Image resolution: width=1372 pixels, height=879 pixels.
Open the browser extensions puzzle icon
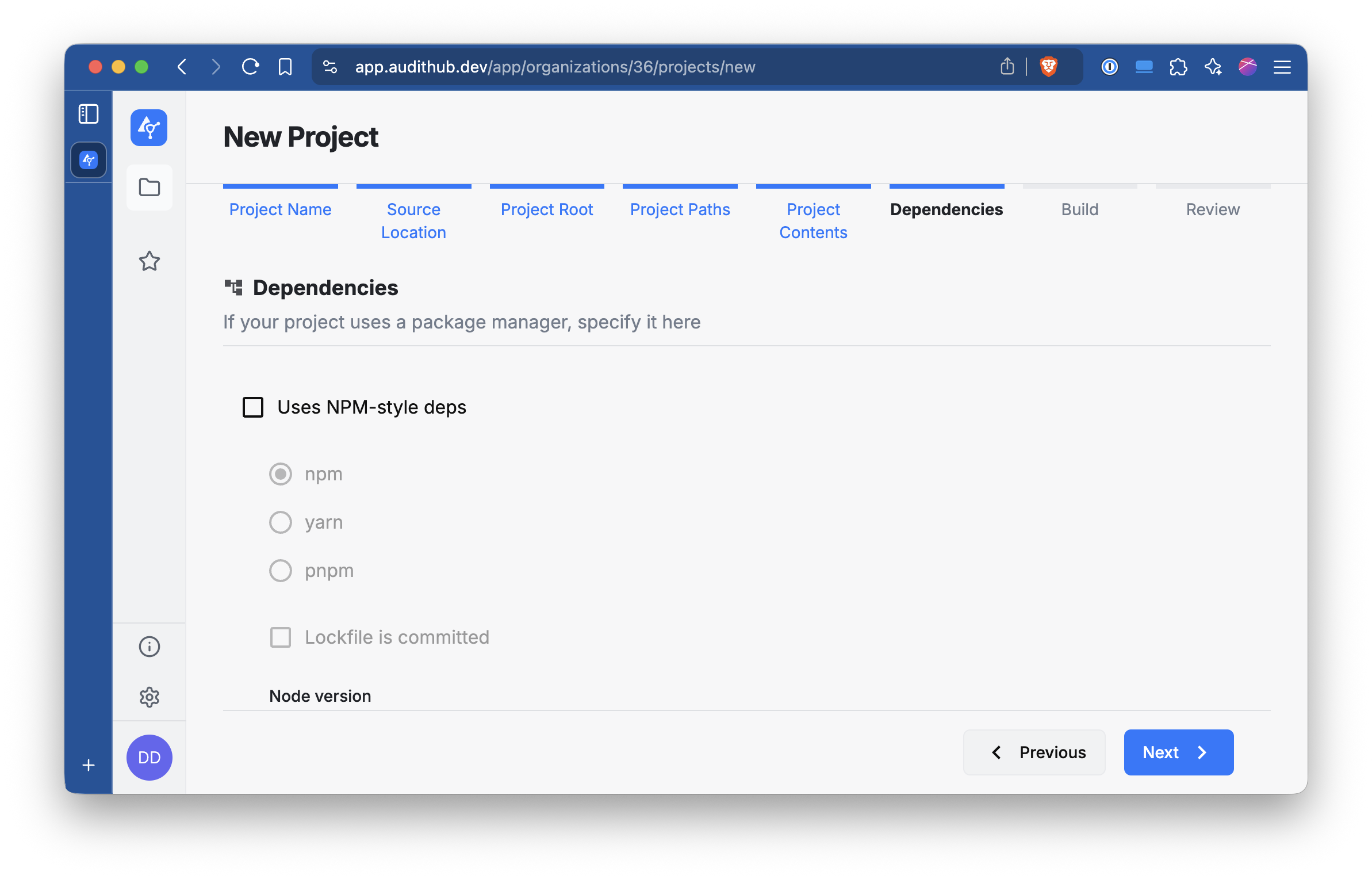(x=1179, y=67)
